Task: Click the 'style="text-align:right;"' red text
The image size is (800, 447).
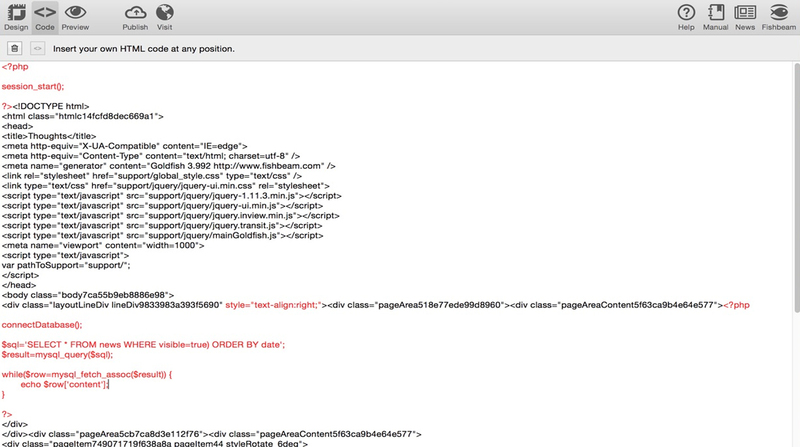Action: click(x=273, y=305)
